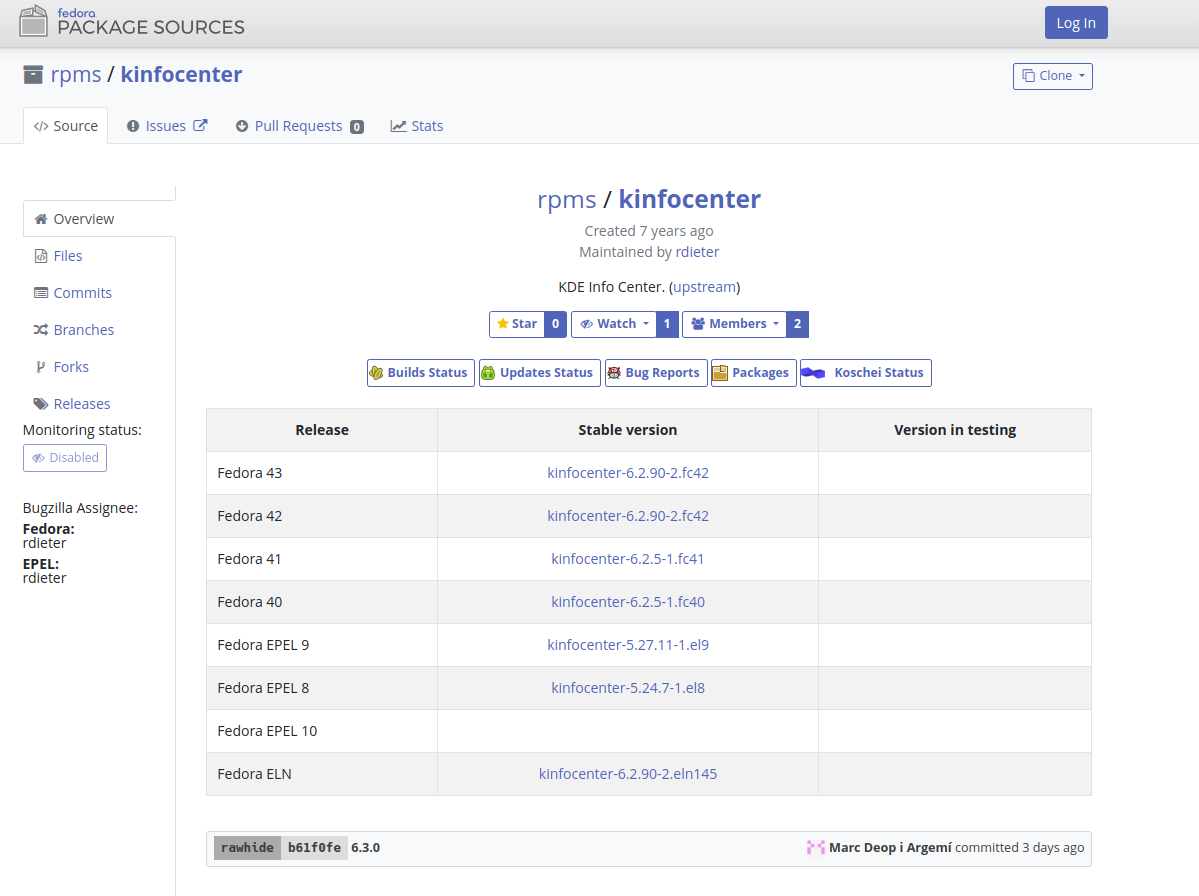Open kinfocenter-5.27.11-1.el9 link
This screenshot has height=896, width=1199.
point(628,644)
